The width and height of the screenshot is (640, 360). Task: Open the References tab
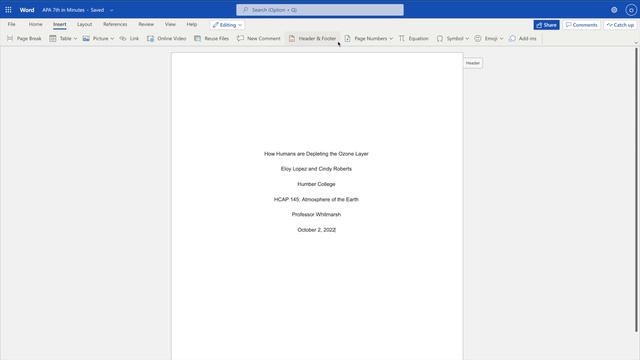115,24
